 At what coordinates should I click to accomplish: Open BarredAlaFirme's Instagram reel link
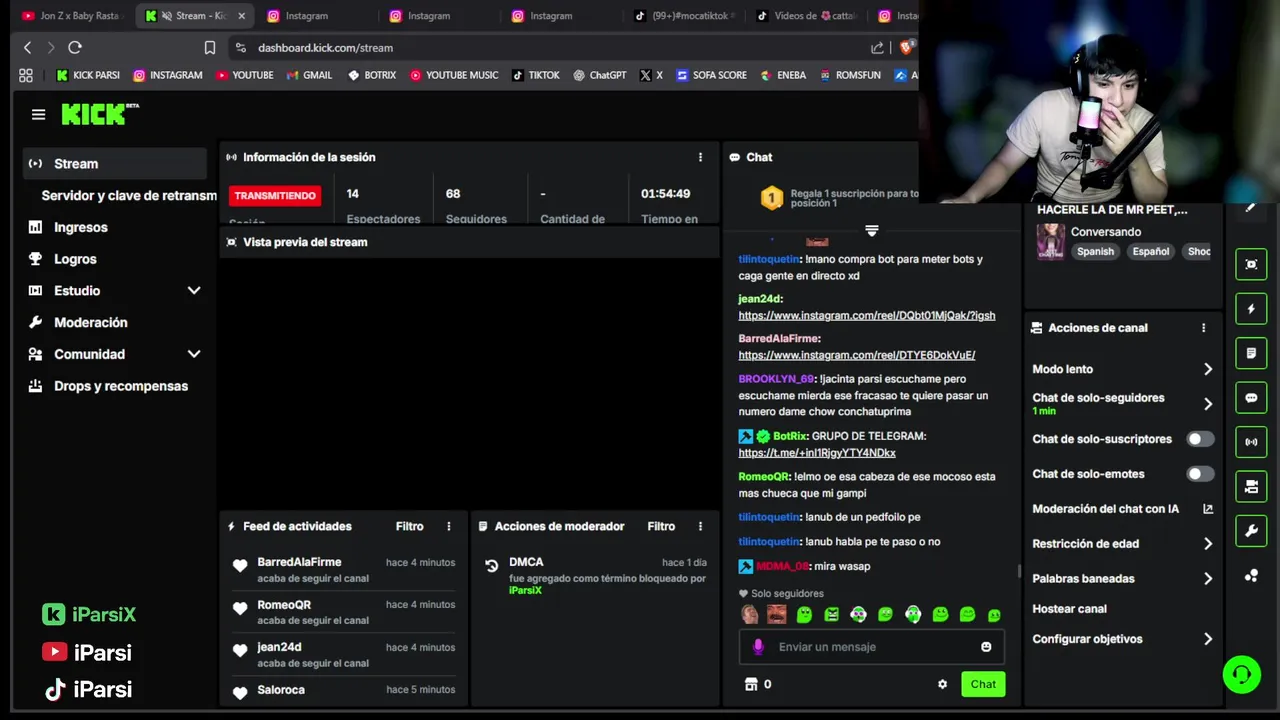point(857,355)
